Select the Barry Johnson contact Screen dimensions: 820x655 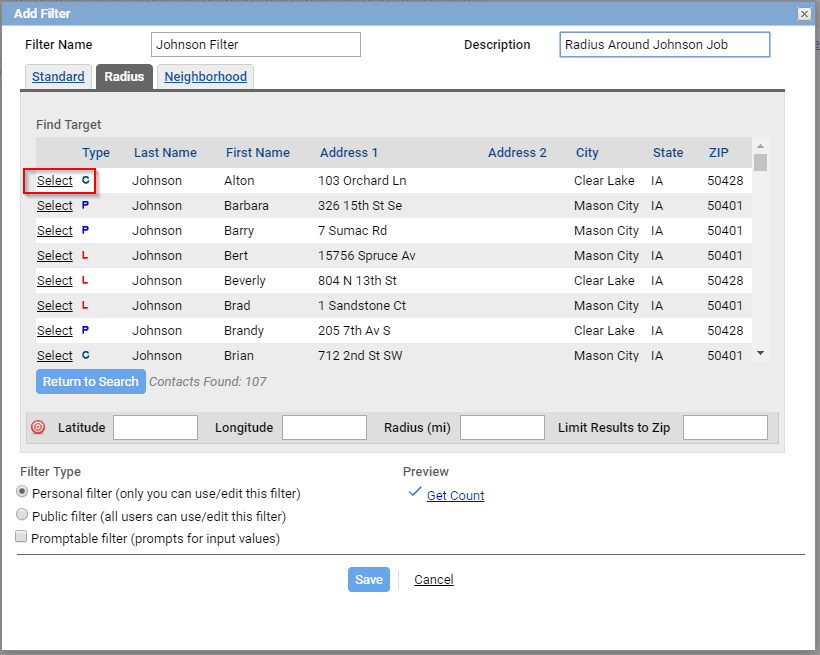(54, 231)
